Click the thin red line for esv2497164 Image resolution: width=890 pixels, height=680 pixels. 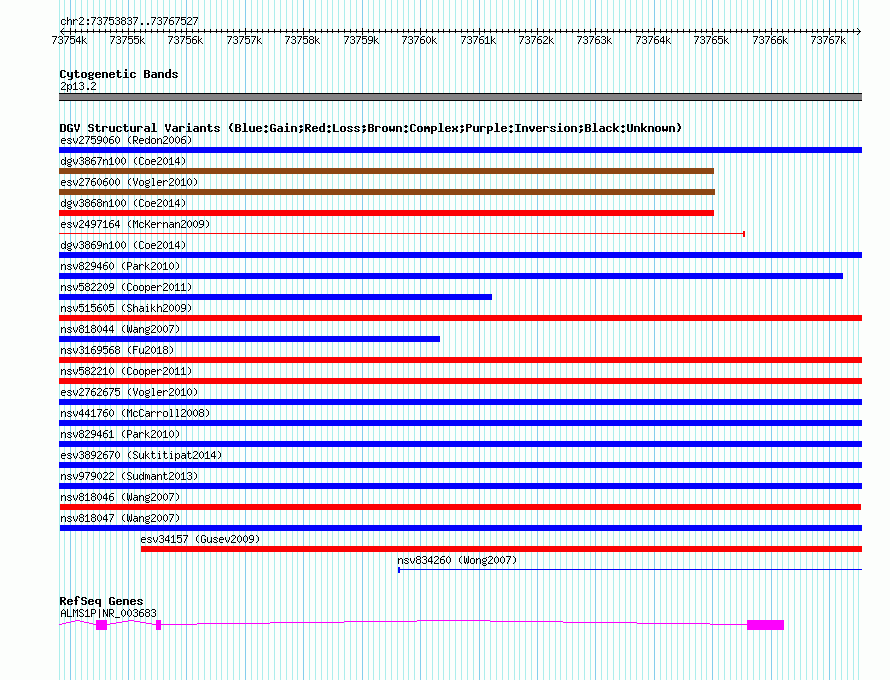click(402, 233)
